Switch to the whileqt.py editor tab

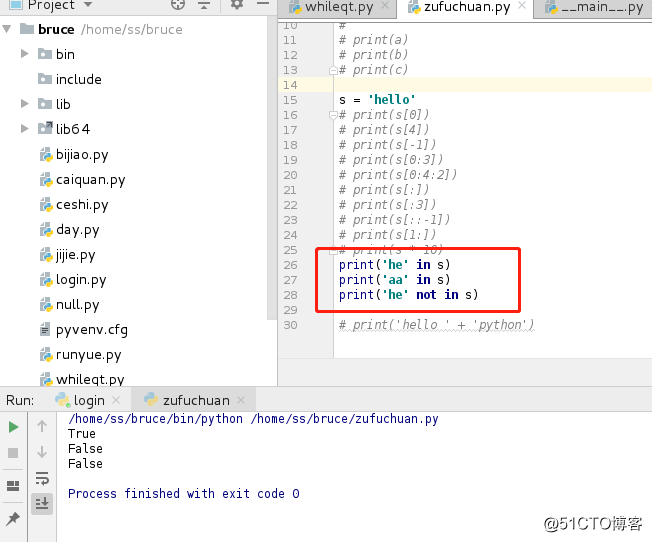(338, 7)
